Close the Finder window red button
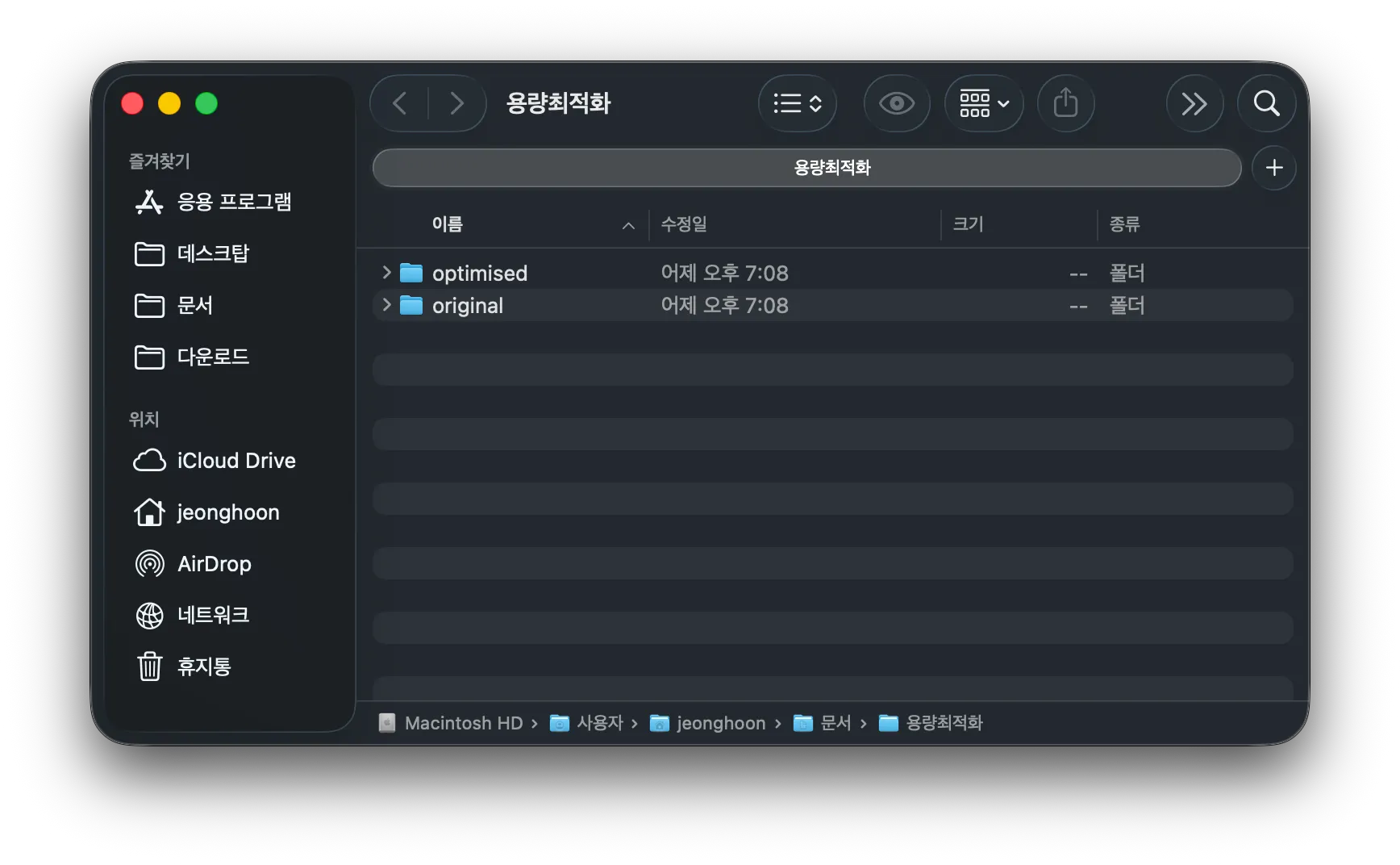 pyautogui.click(x=132, y=103)
